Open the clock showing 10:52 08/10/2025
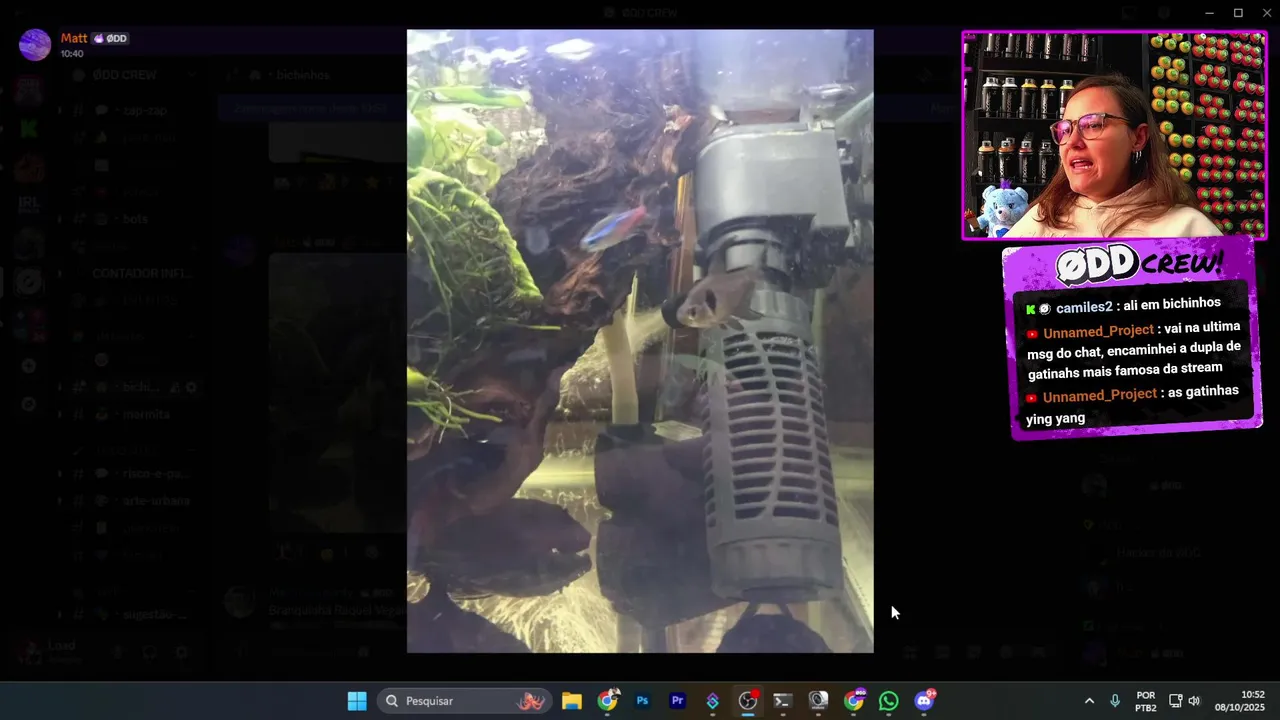Image resolution: width=1280 pixels, height=720 pixels. pos(1240,701)
